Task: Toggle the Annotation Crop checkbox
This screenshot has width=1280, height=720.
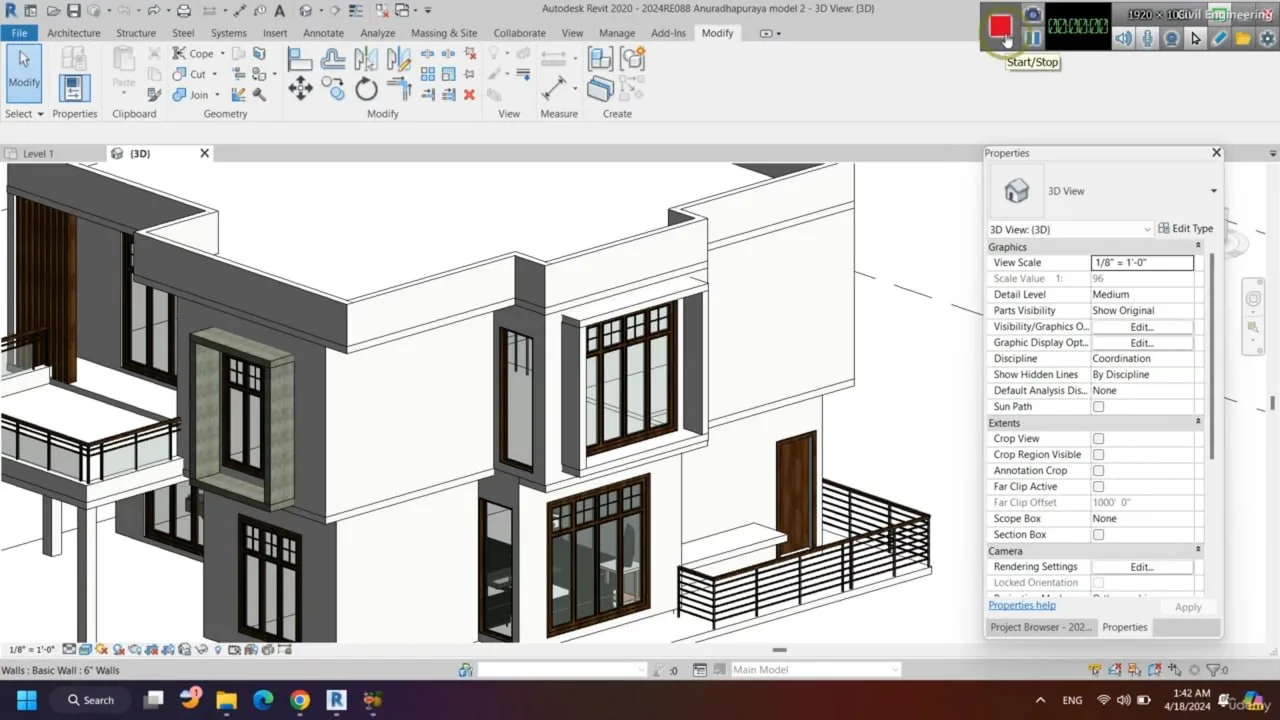Action: [x=1098, y=471]
